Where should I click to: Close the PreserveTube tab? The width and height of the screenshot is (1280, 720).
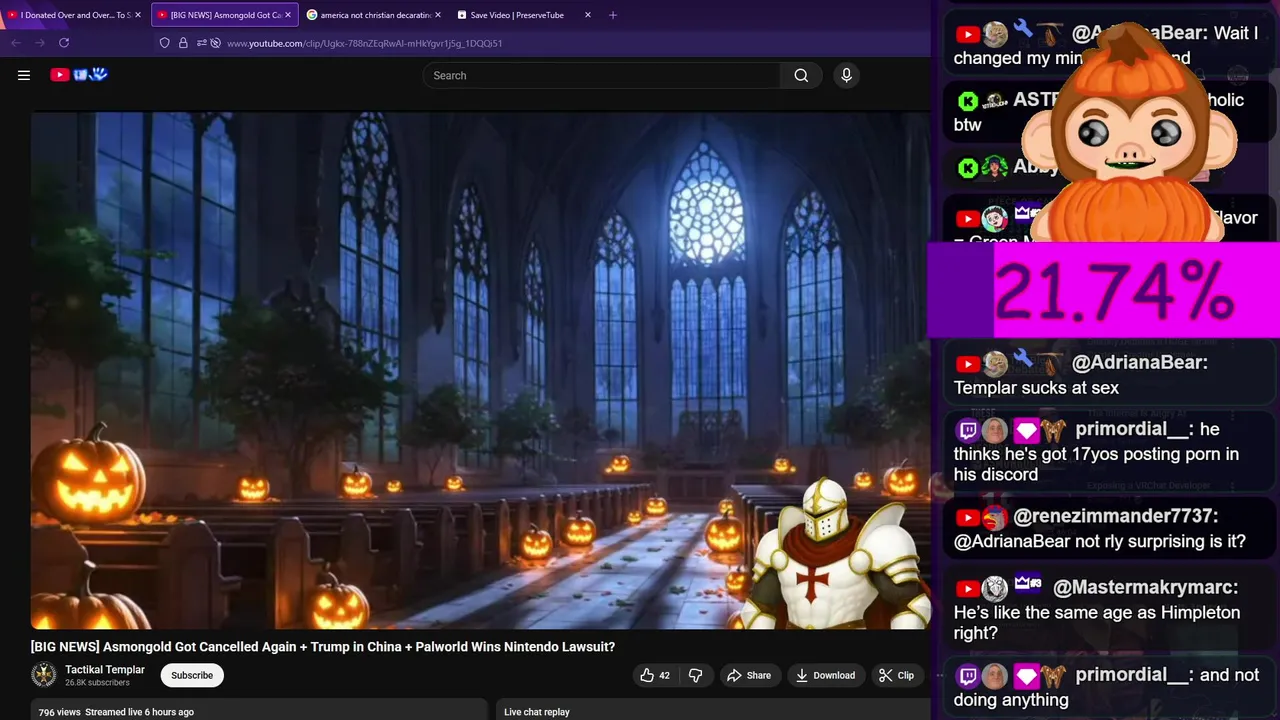(588, 15)
